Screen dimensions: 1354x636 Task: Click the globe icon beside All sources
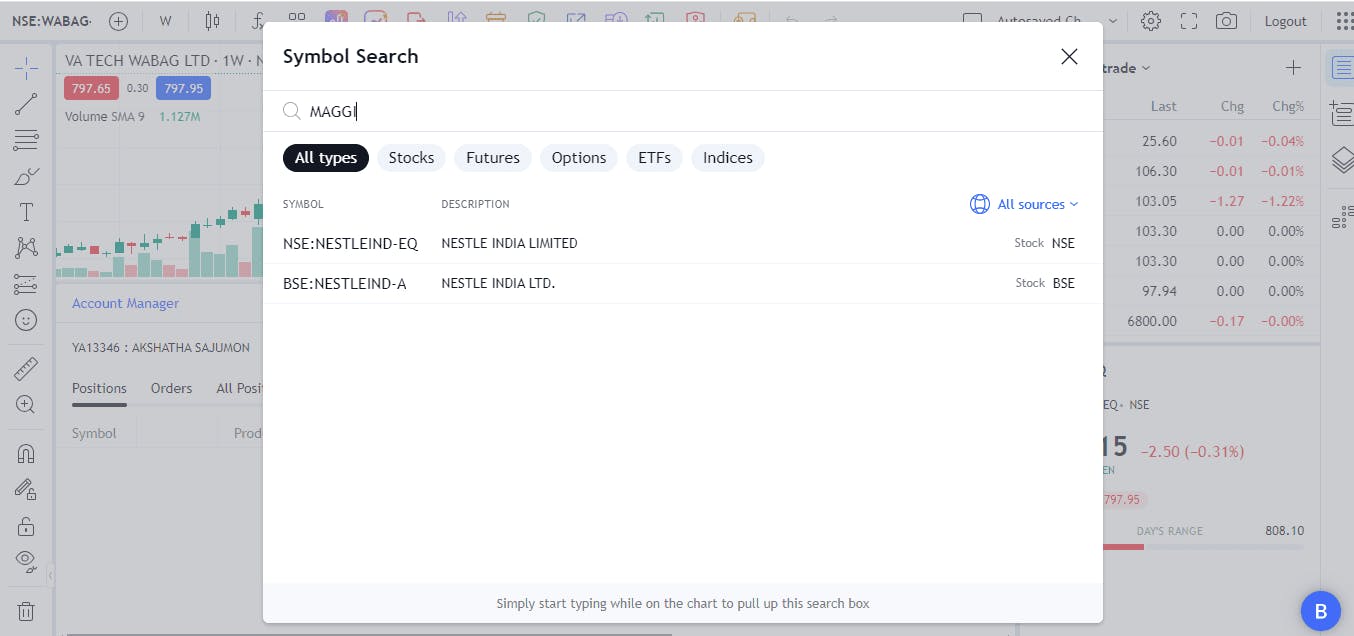980,204
